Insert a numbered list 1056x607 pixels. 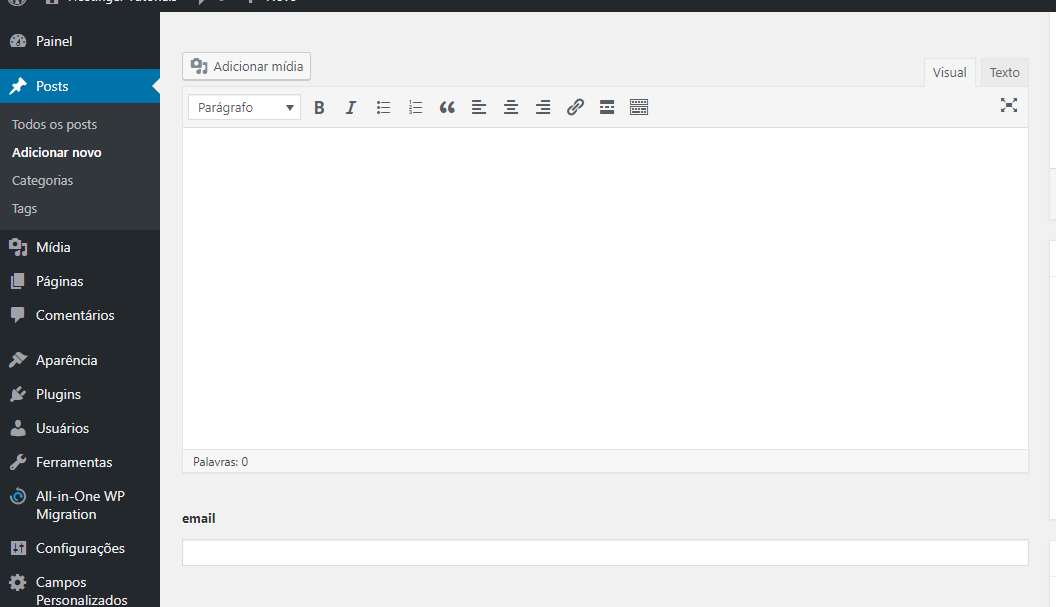coord(415,107)
